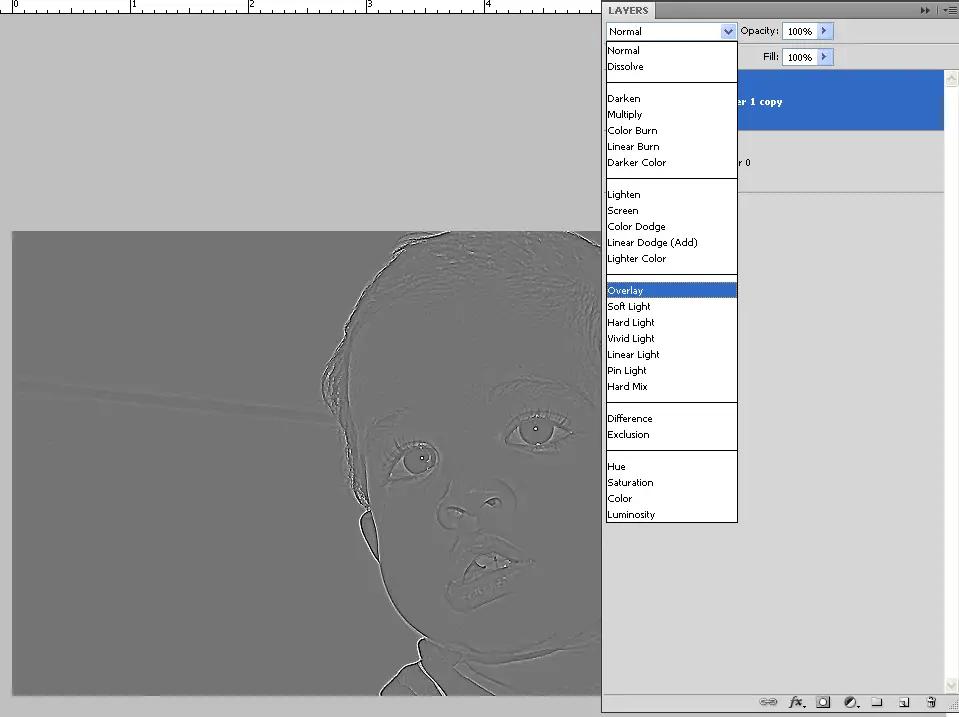
Task: Collapse the panel with double-arrow icon
Action: (925, 10)
